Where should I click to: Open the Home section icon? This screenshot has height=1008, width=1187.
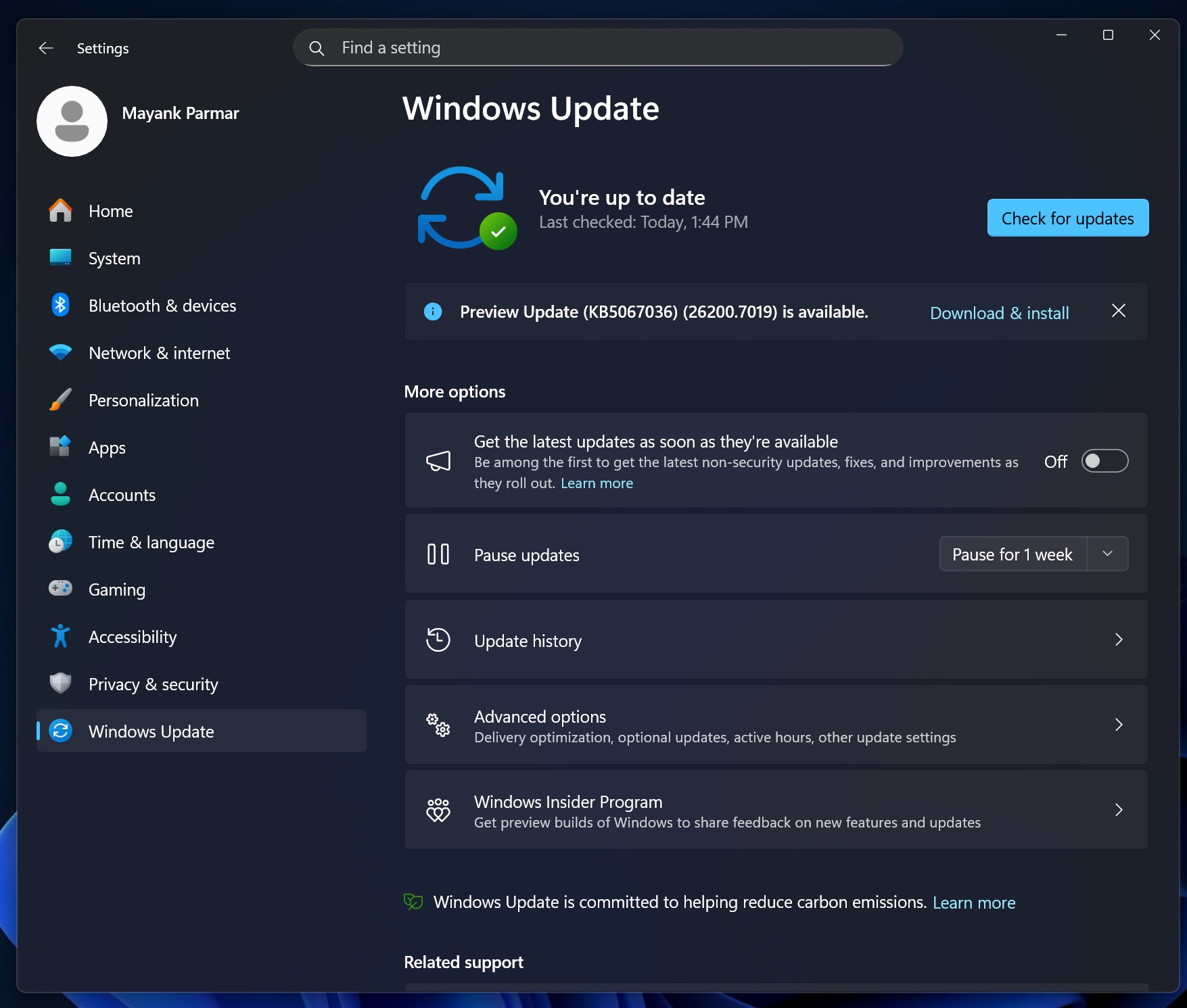(x=60, y=210)
